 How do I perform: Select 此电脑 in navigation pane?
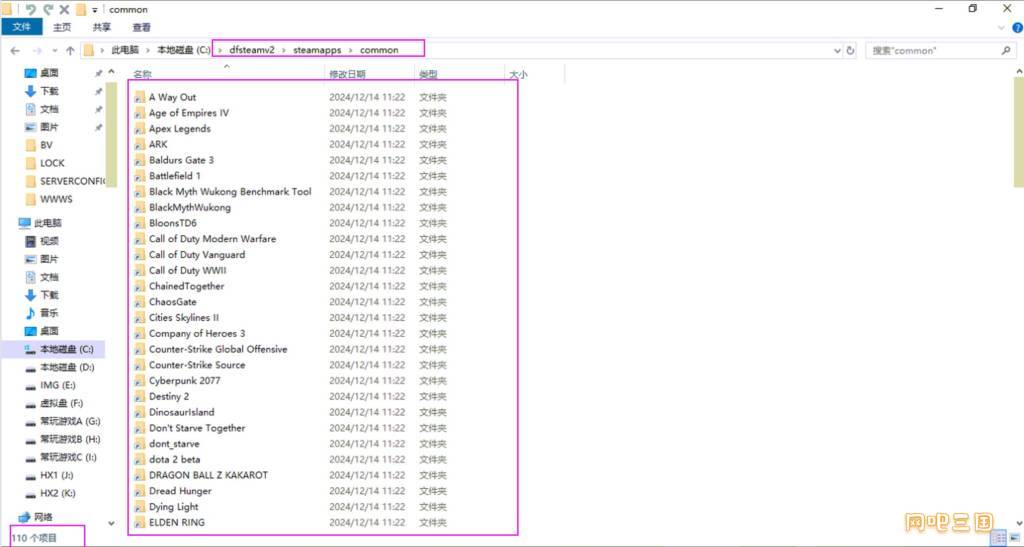[48, 223]
